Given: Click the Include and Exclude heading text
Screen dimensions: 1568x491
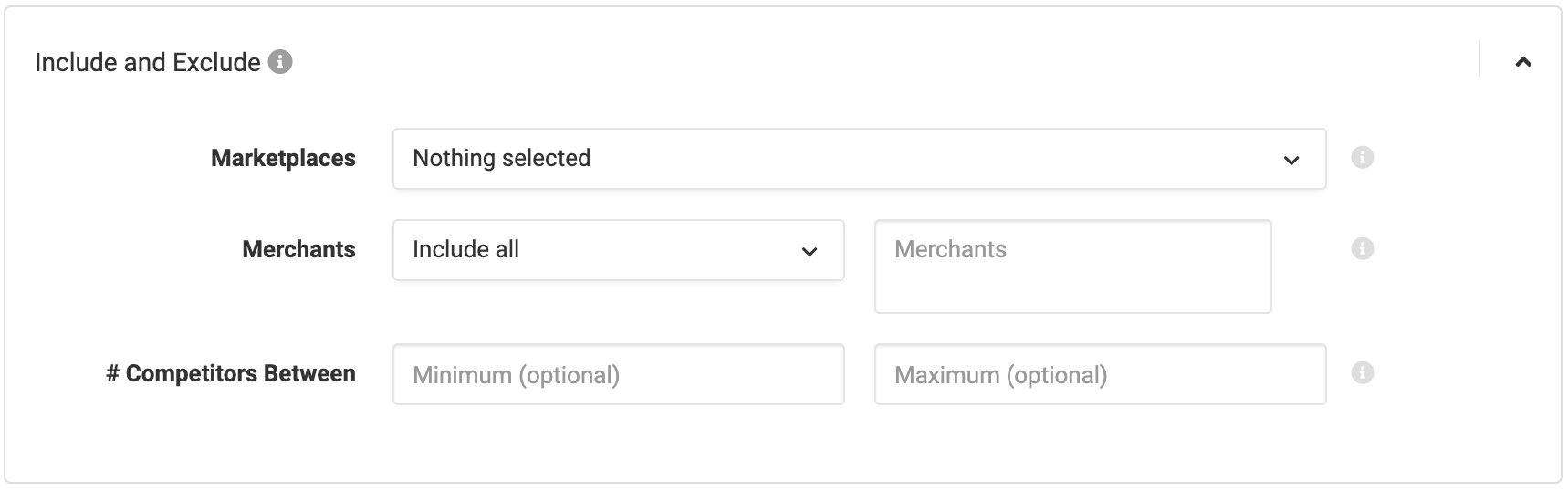Looking at the screenshot, I should coord(148,62).
